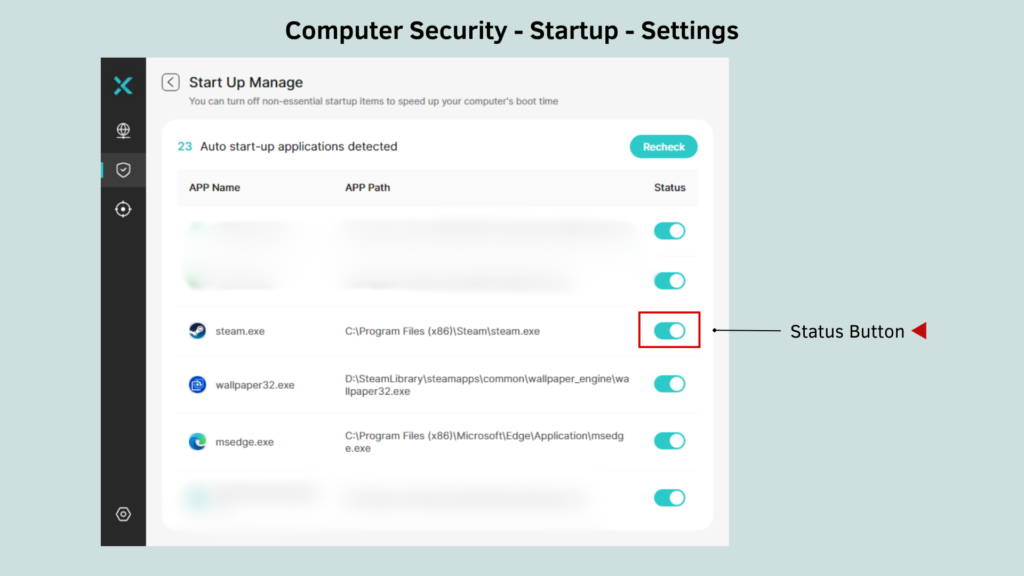Go back using the Start Up Manage back arrow
Image resolution: width=1024 pixels, height=576 pixels.
click(170, 81)
